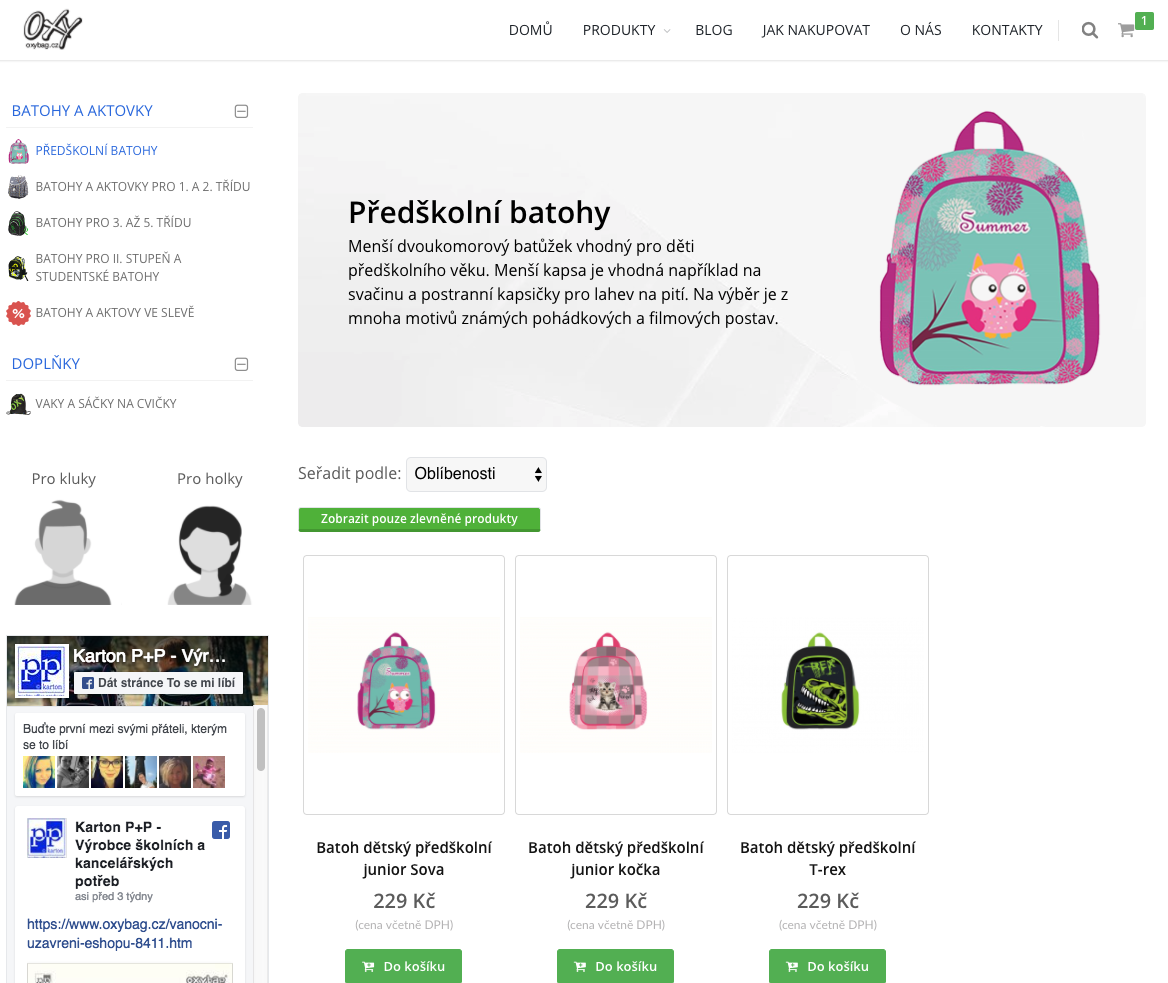Image resolution: width=1168 pixels, height=983 pixels.
Task: Select the Pro kluky boy avatar
Action: (63, 553)
